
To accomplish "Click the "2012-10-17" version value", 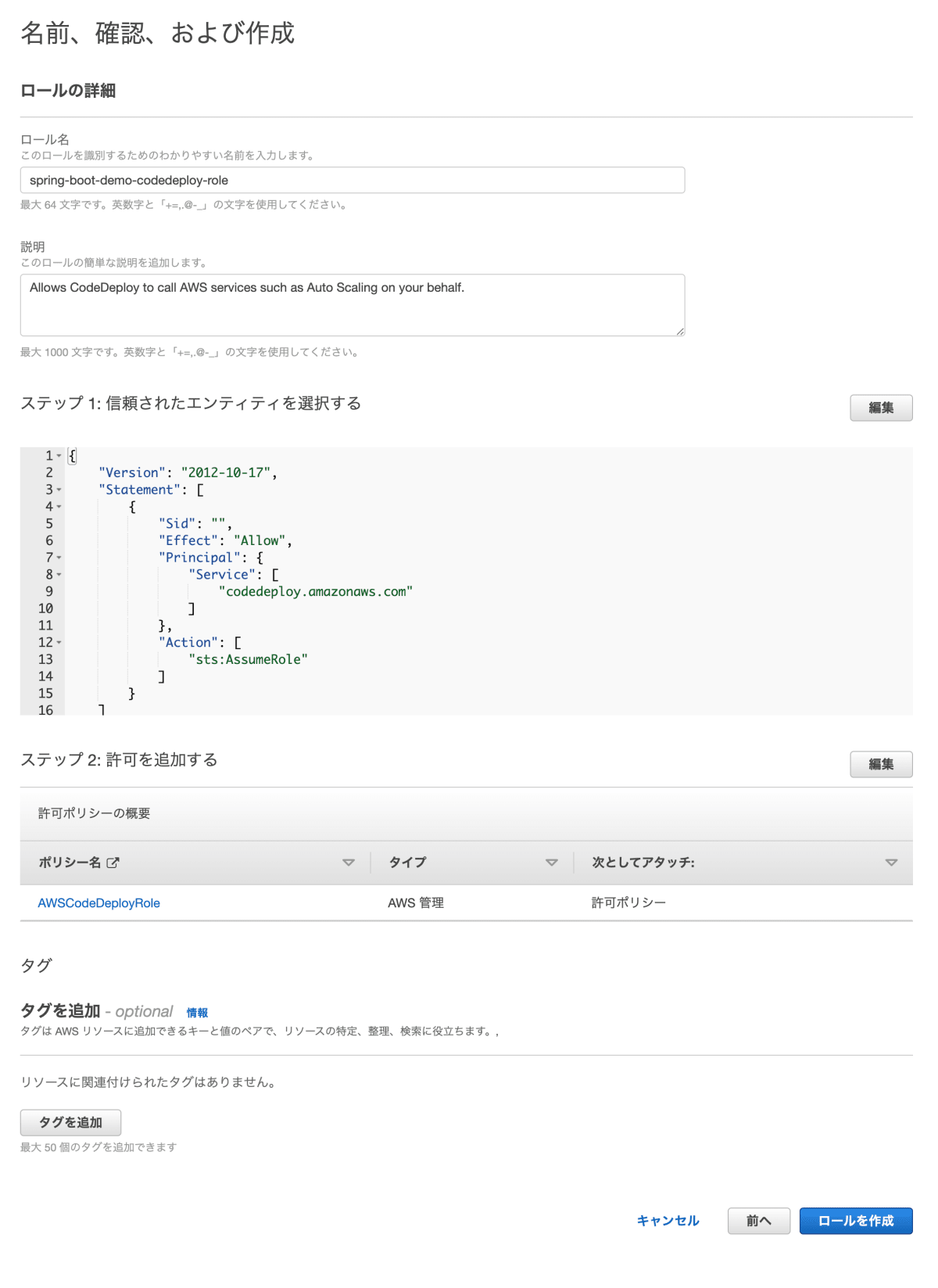I will coord(226,472).
